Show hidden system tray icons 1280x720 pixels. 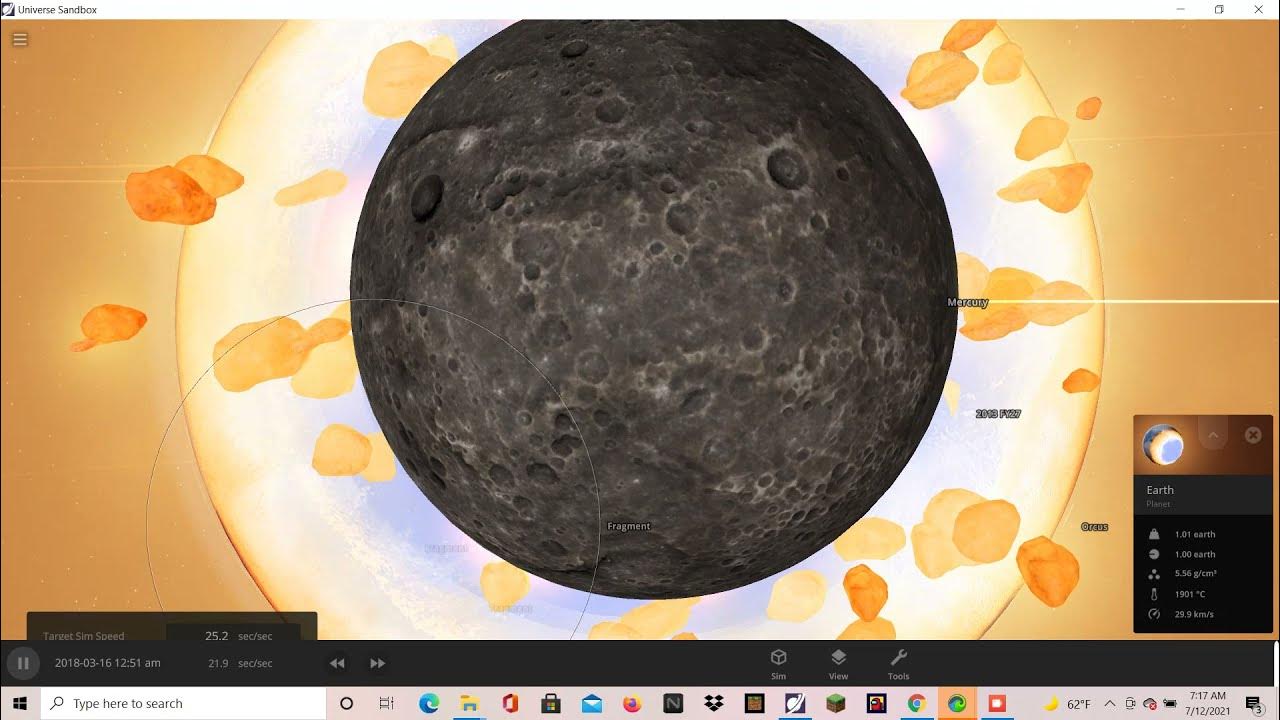pos(1110,704)
